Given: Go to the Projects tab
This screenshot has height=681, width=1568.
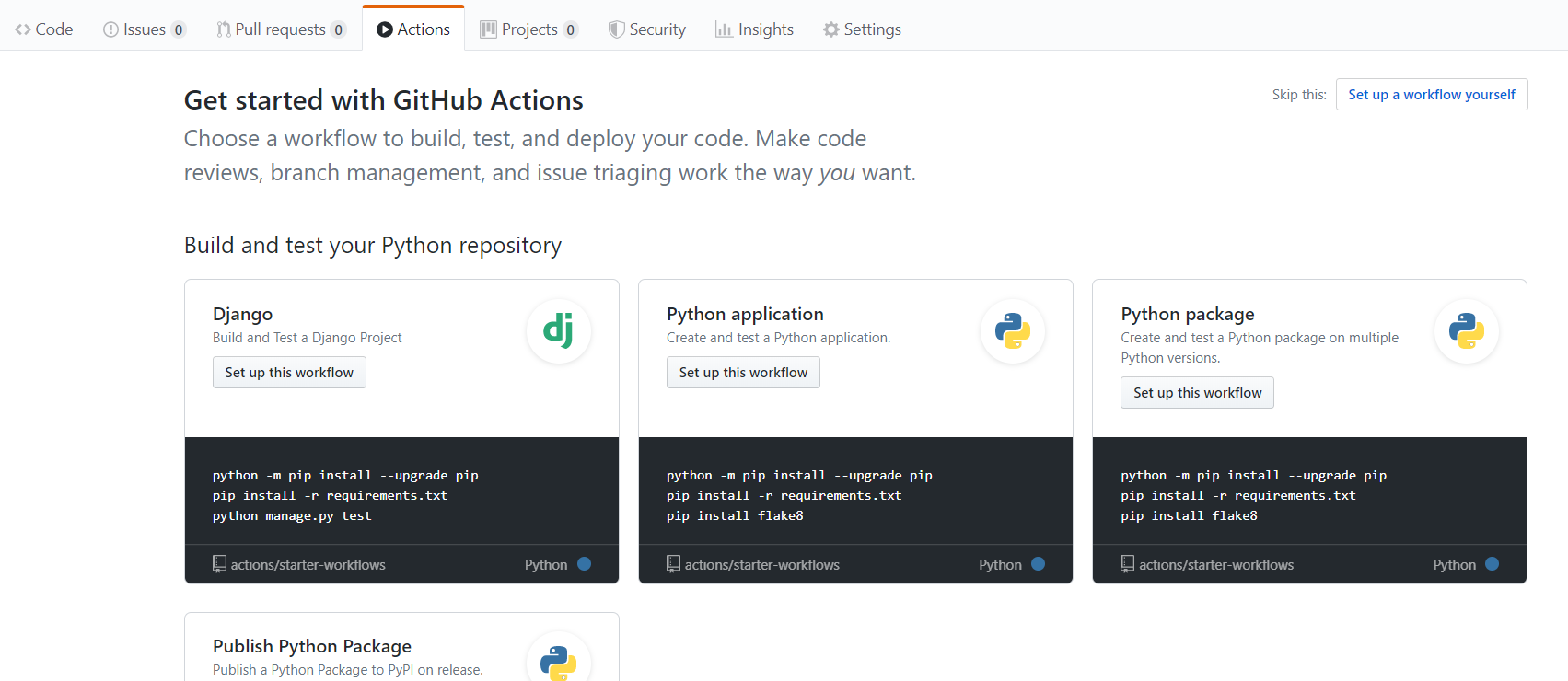Looking at the screenshot, I should tap(528, 29).
